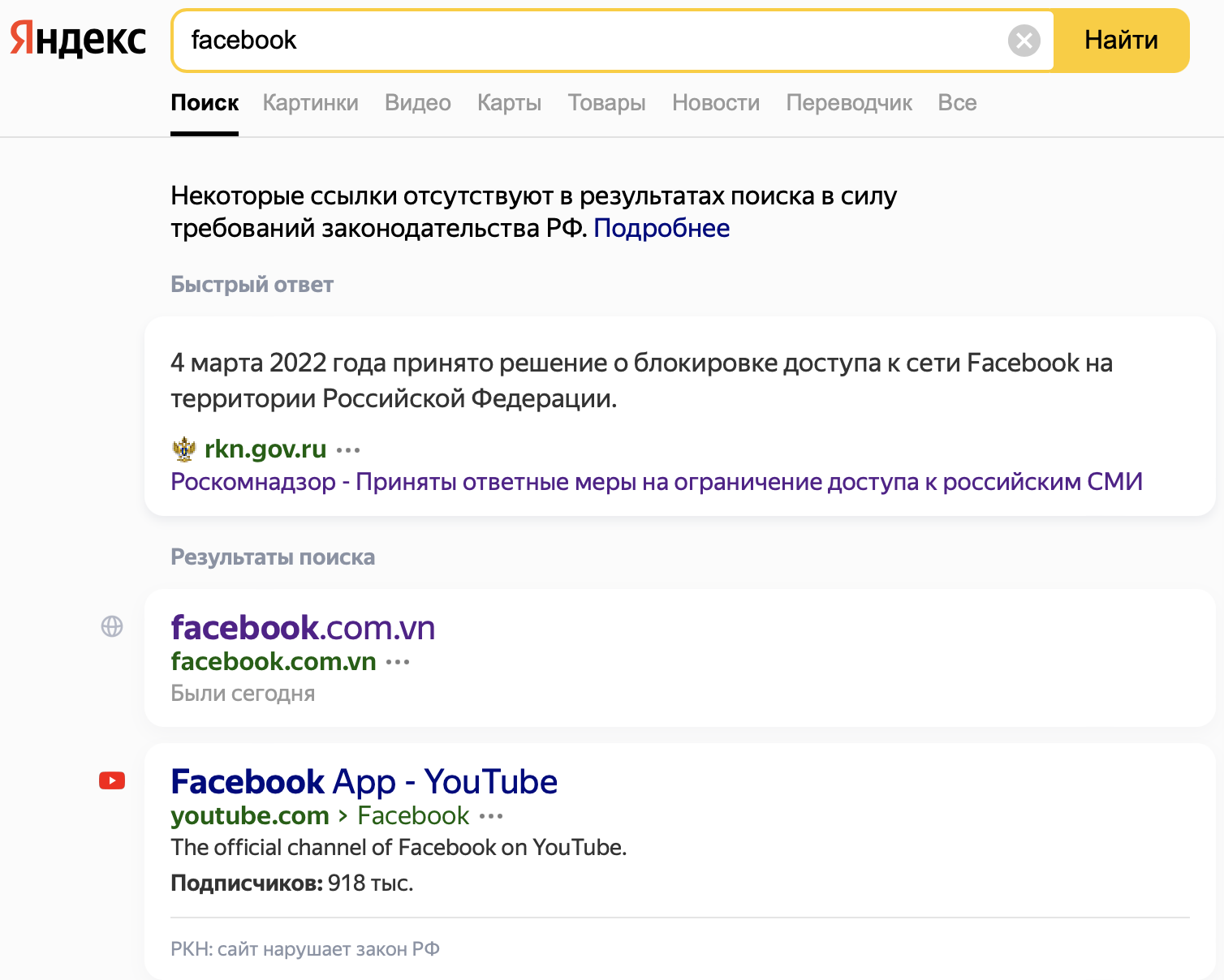Go to the Новости tab

tap(716, 103)
